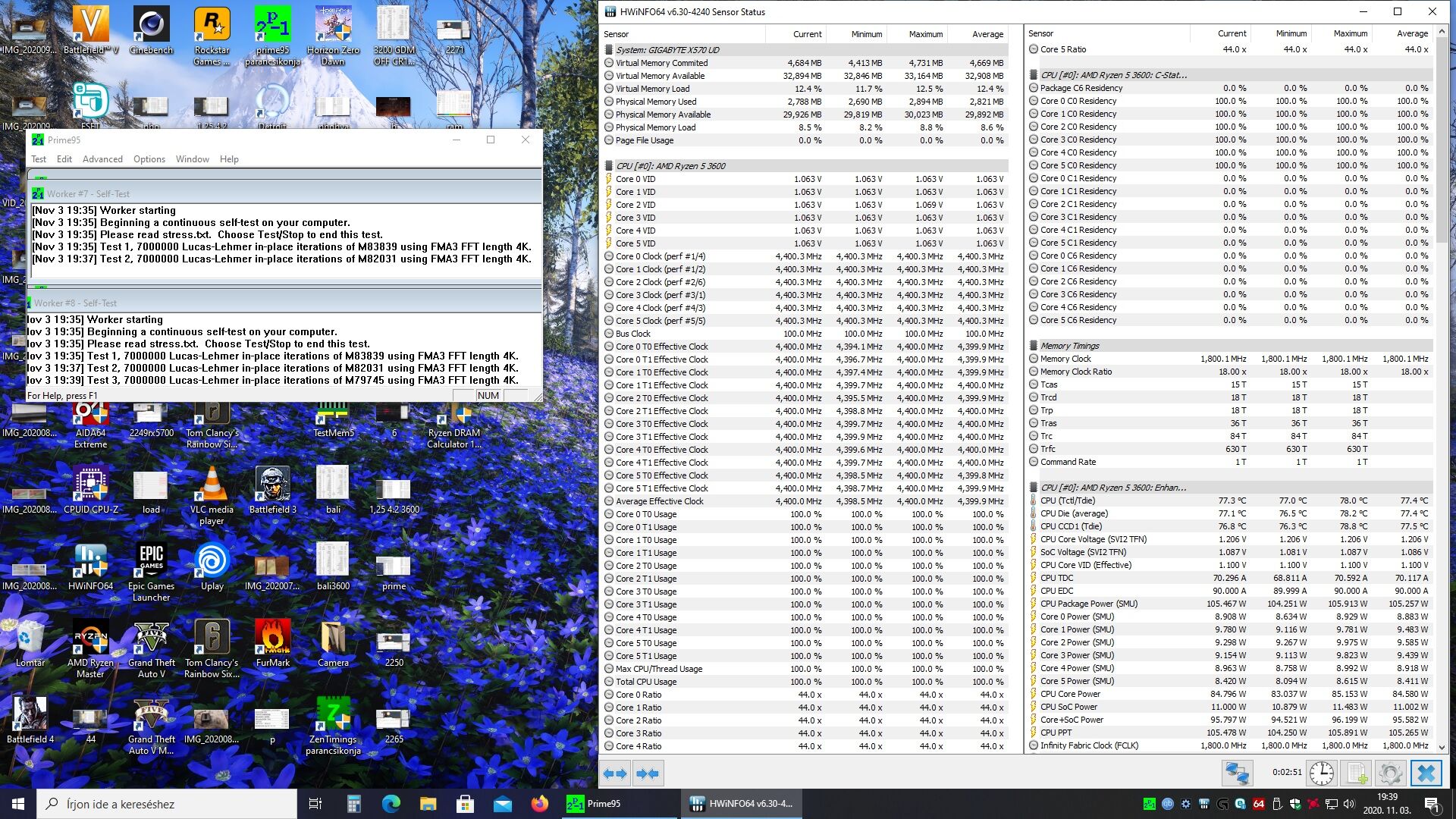Open Firefox from the taskbar
Viewport: 1456px width, 819px height.
(539, 804)
